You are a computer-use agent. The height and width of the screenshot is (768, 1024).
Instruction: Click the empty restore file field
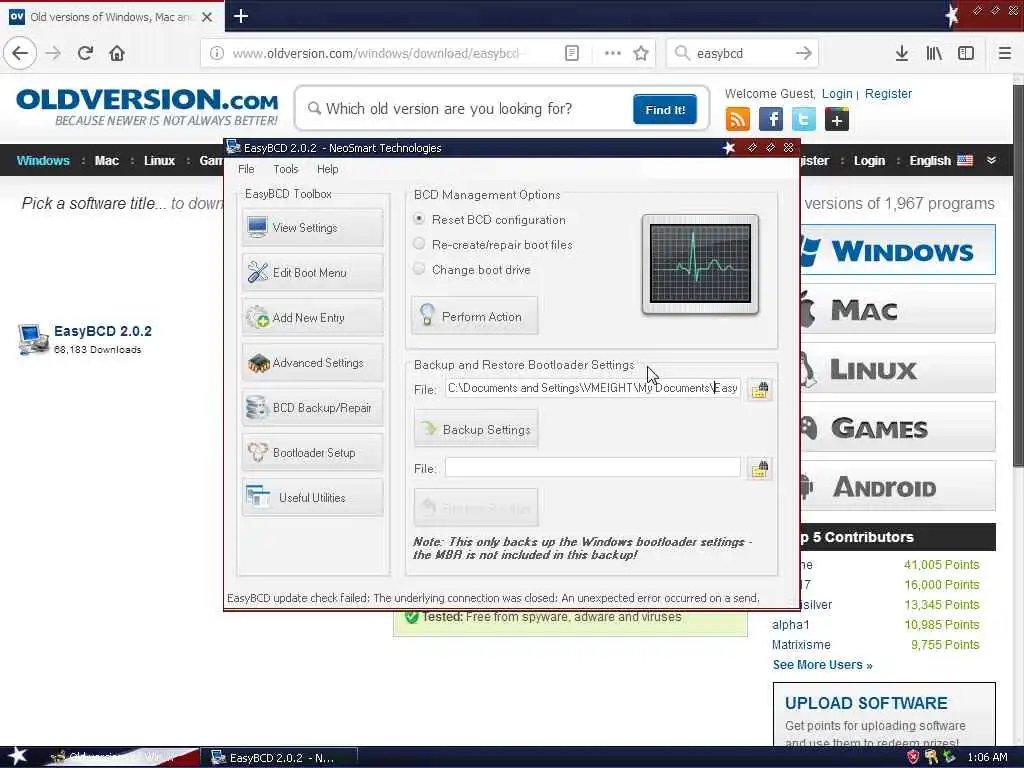coord(593,468)
